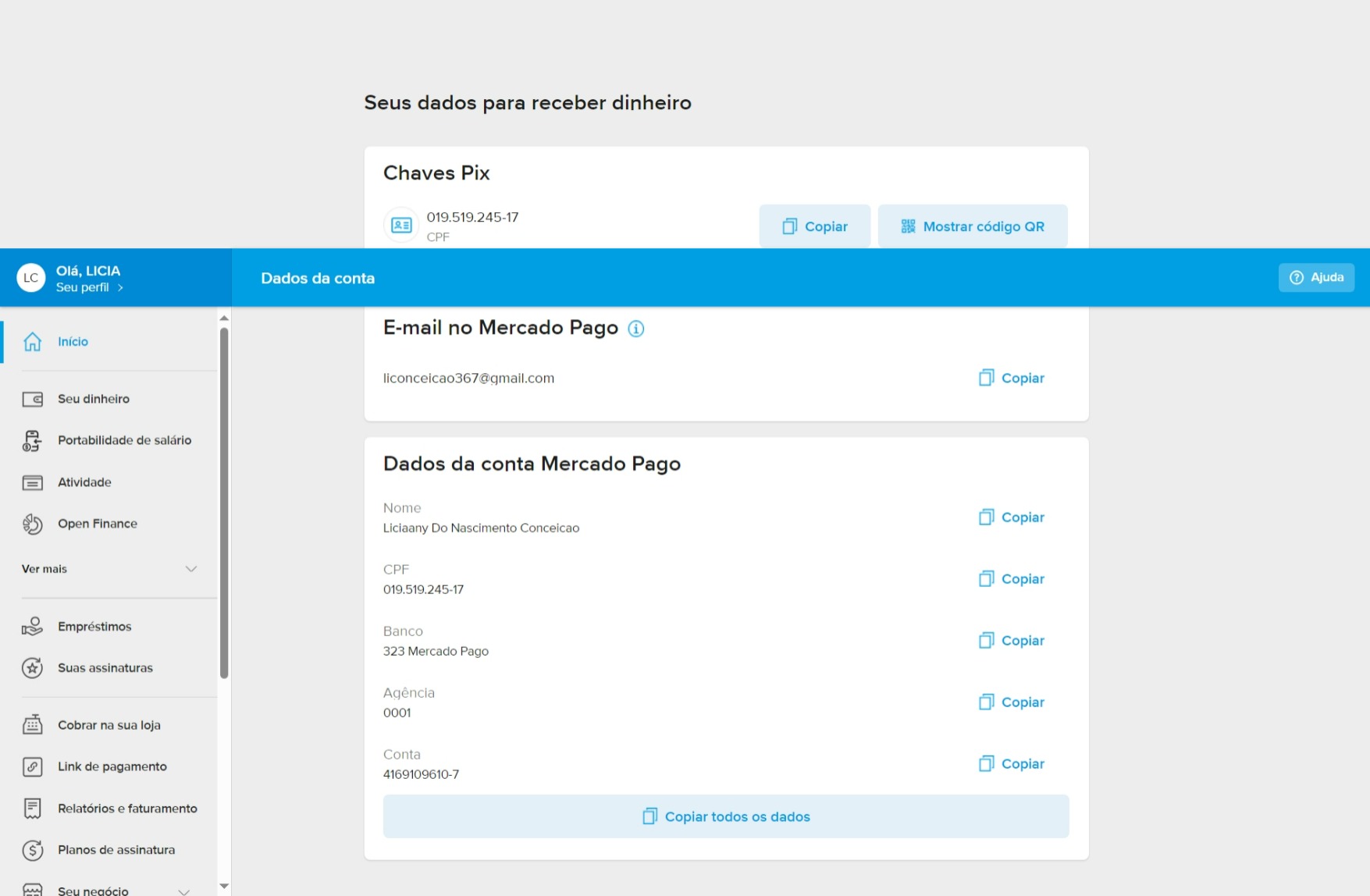Open Atividade in the sidebar
The width and height of the screenshot is (1370, 896).
(x=84, y=482)
